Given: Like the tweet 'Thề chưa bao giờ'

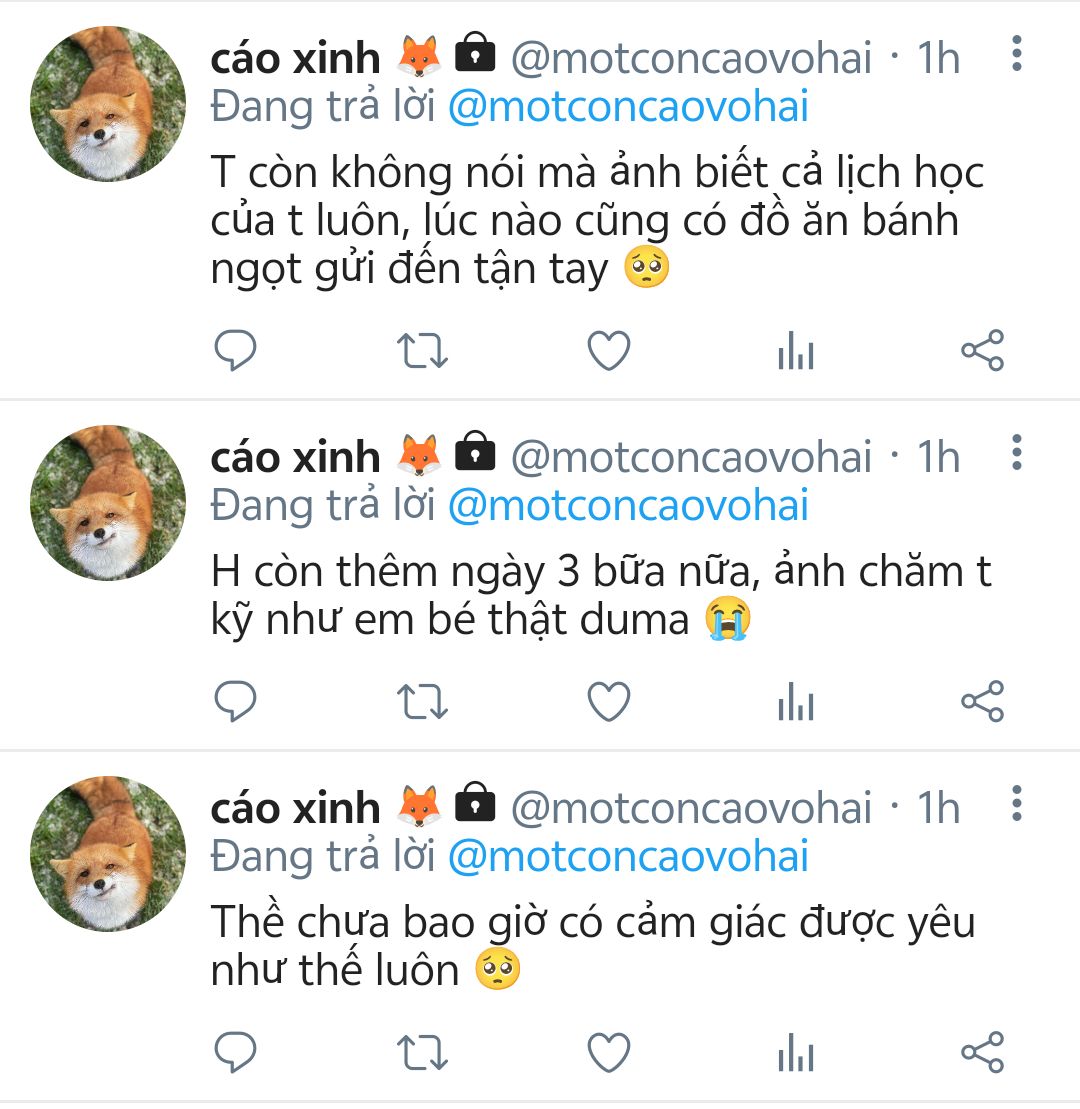Looking at the screenshot, I should (608, 1051).
